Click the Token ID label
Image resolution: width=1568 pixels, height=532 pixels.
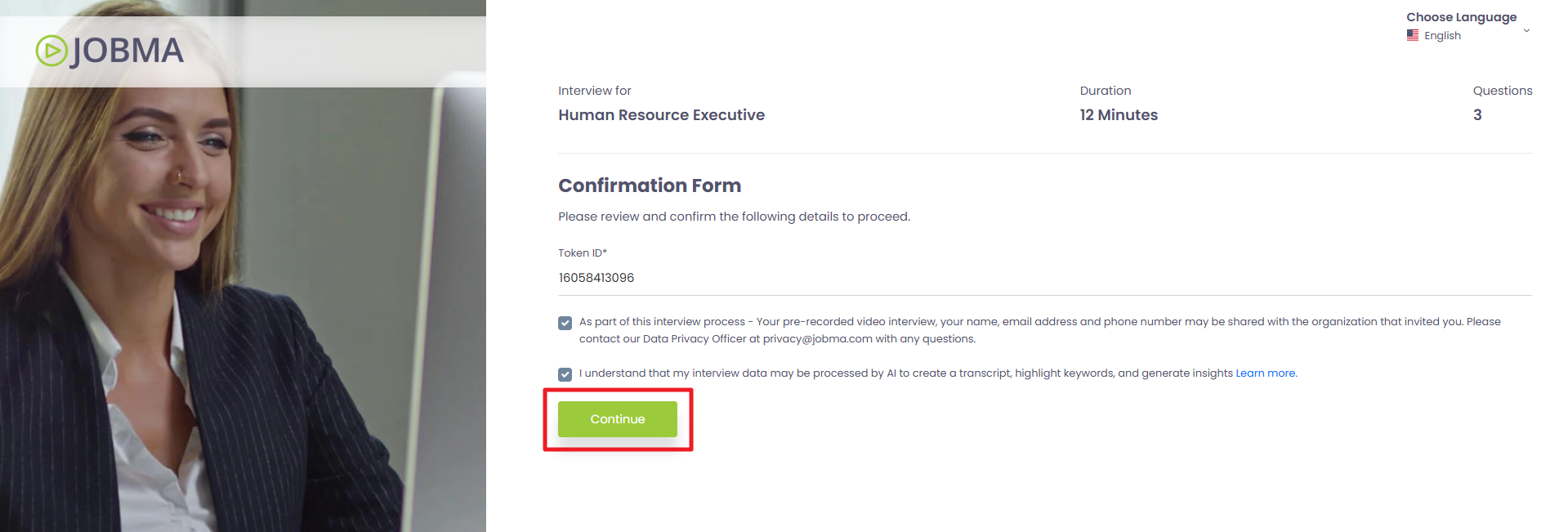click(582, 253)
